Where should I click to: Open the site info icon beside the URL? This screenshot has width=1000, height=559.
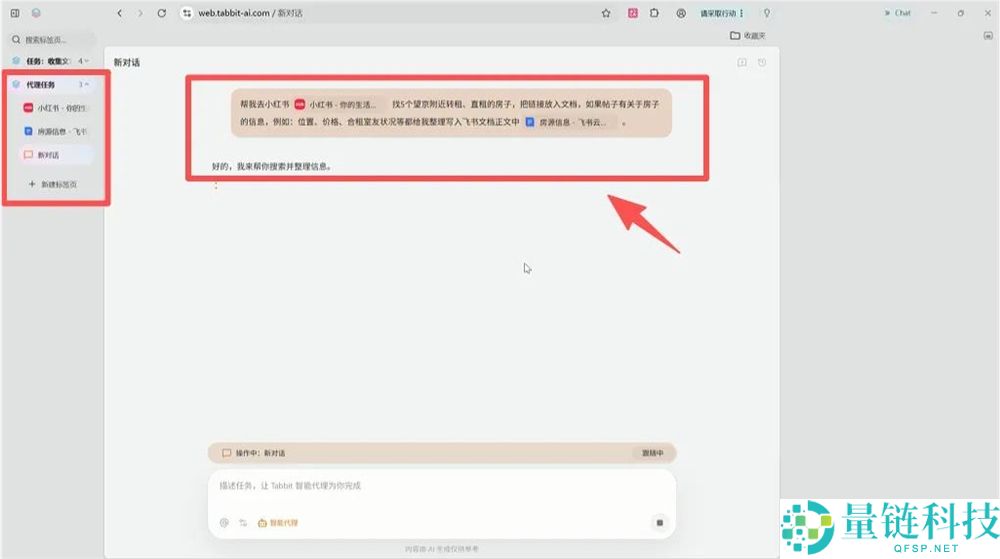(x=187, y=13)
